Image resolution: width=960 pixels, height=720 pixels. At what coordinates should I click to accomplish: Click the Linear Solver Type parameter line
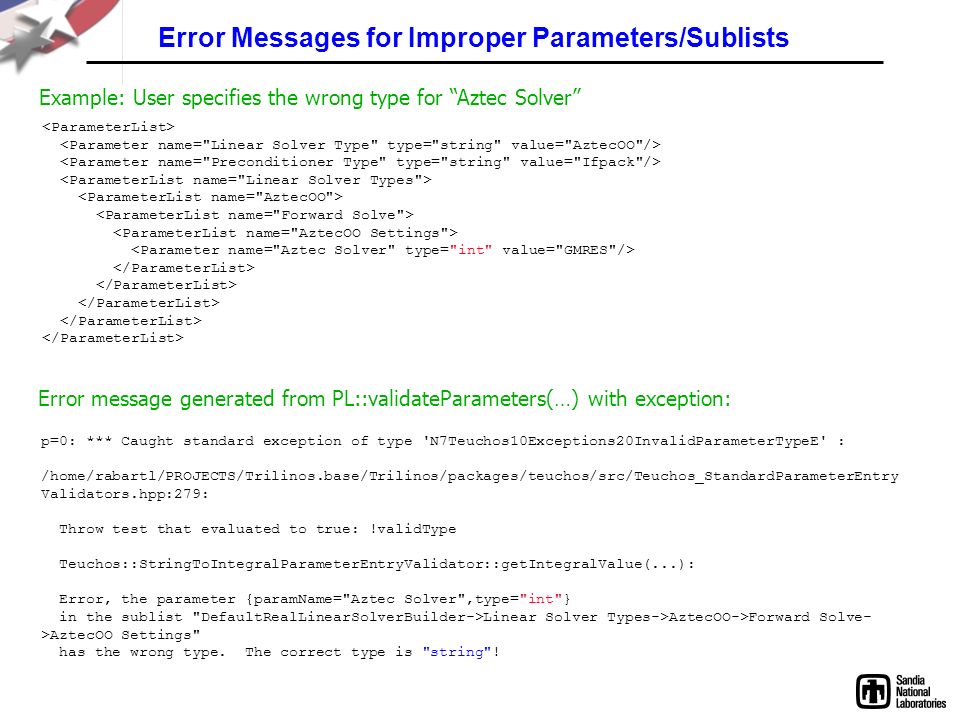(x=360, y=144)
